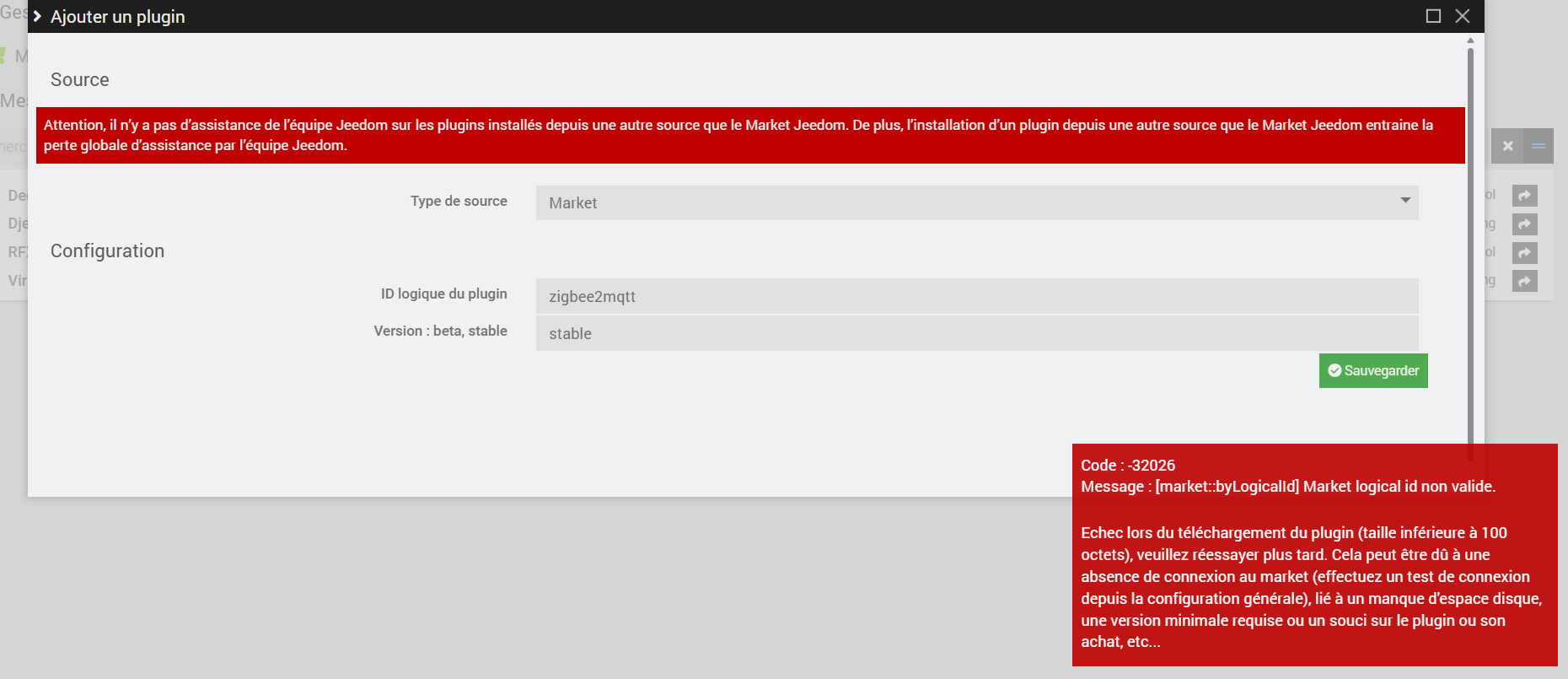This screenshot has width=1568, height=679.
Task: Click the Configuration section heading
Action: [x=107, y=251]
